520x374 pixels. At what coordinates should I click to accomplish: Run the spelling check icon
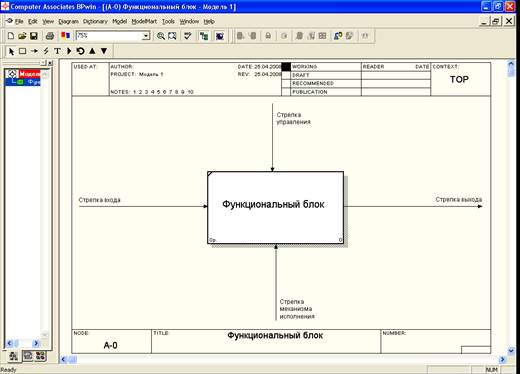click(188, 36)
